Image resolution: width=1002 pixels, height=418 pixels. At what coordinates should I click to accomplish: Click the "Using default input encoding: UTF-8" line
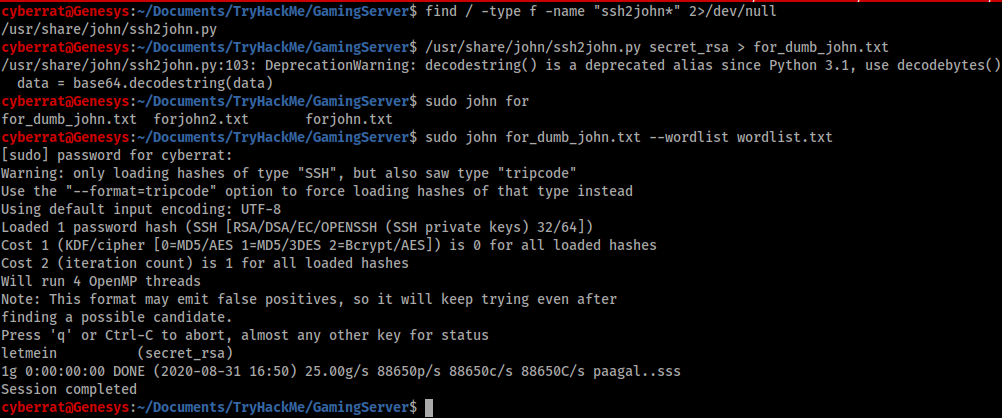click(x=141, y=209)
